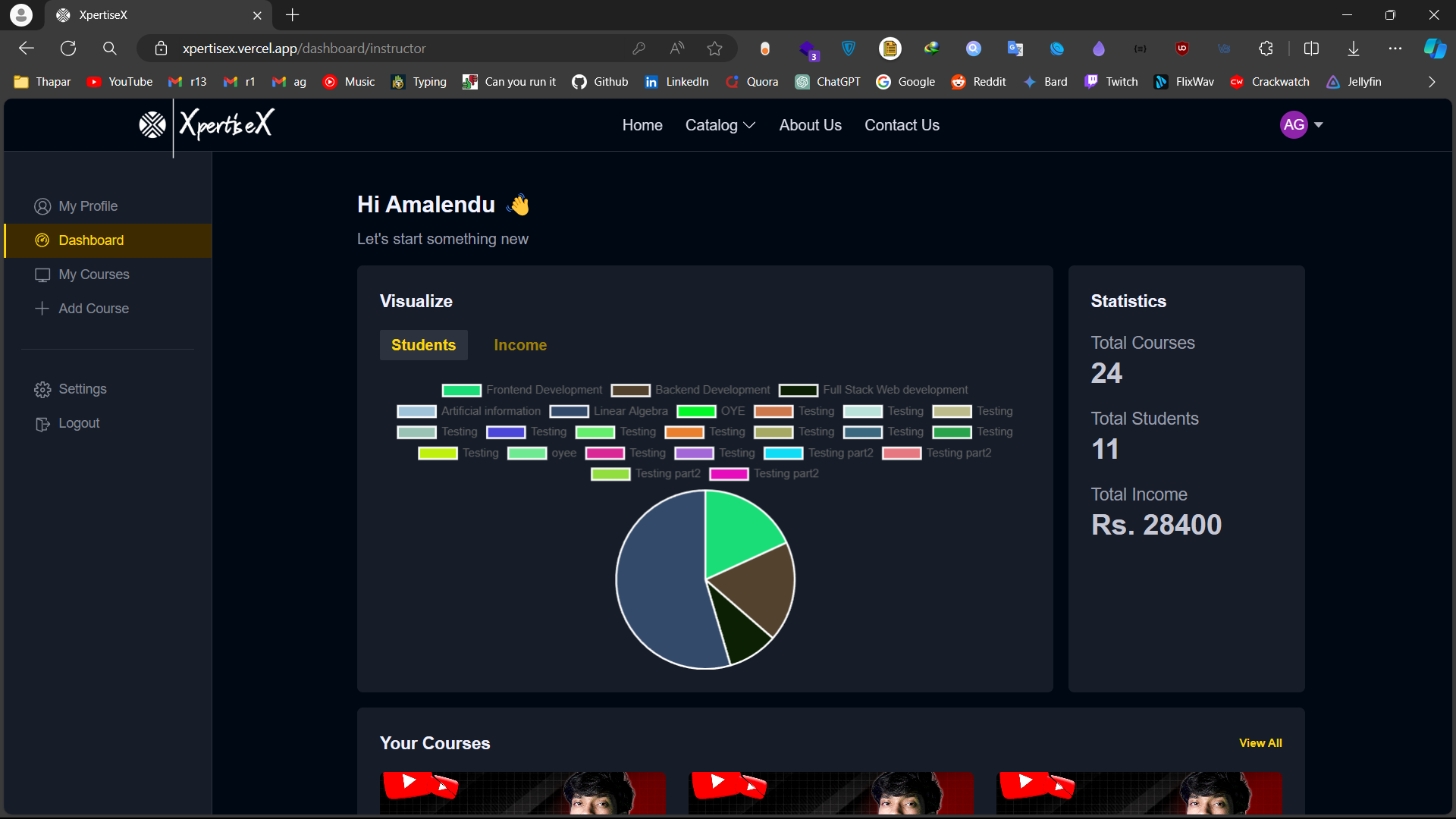
Task: Open My Profile from sidebar icon
Action: pyautogui.click(x=42, y=206)
